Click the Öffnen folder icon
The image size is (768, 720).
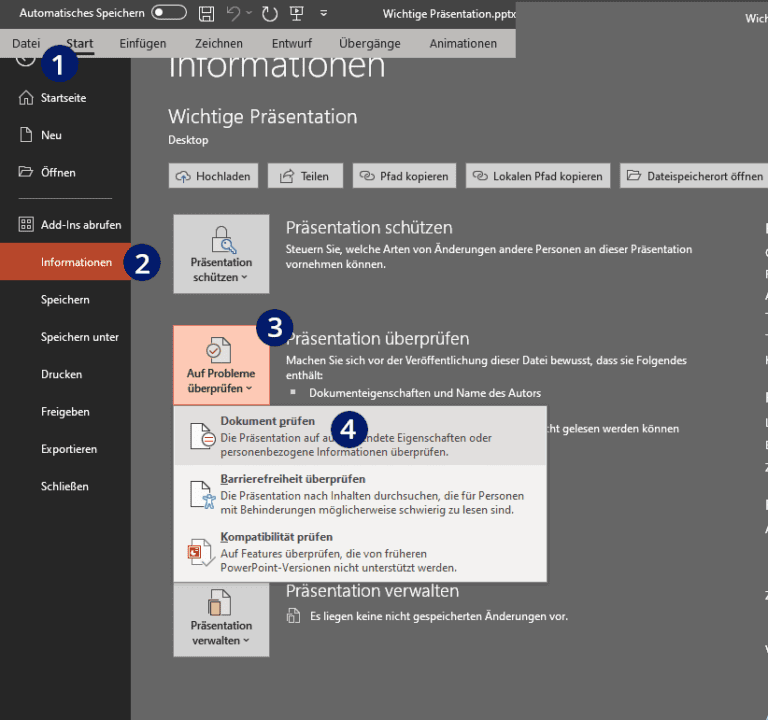[26, 172]
